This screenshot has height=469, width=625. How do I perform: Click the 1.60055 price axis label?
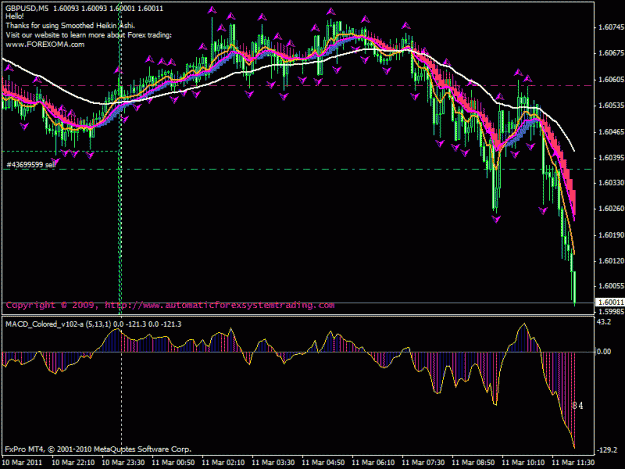pos(611,286)
